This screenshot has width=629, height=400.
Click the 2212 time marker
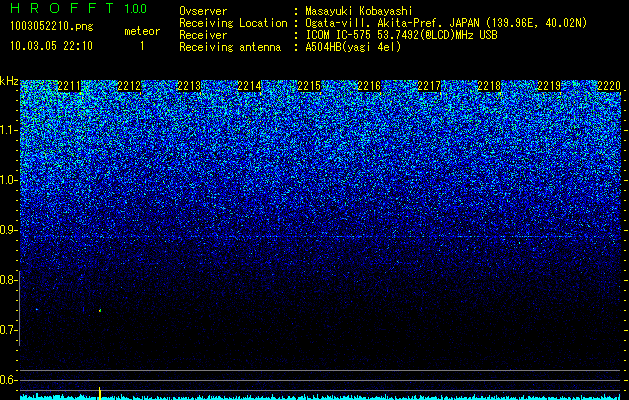129,86
